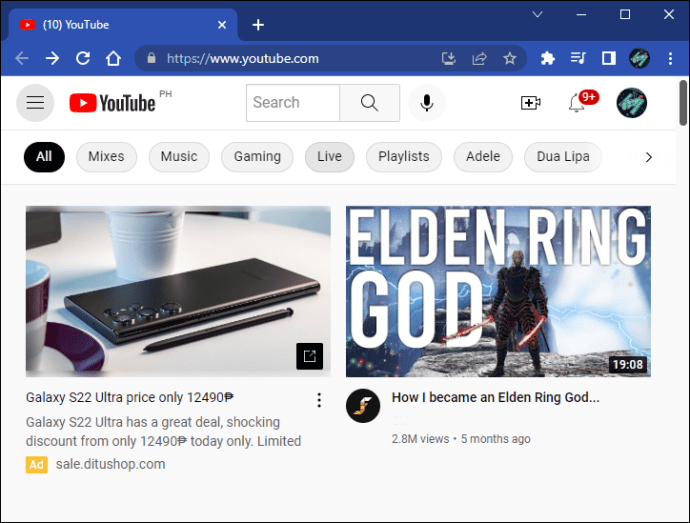Click the 19:08 duration badge
The width and height of the screenshot is (690, 523).
point(628,365)
